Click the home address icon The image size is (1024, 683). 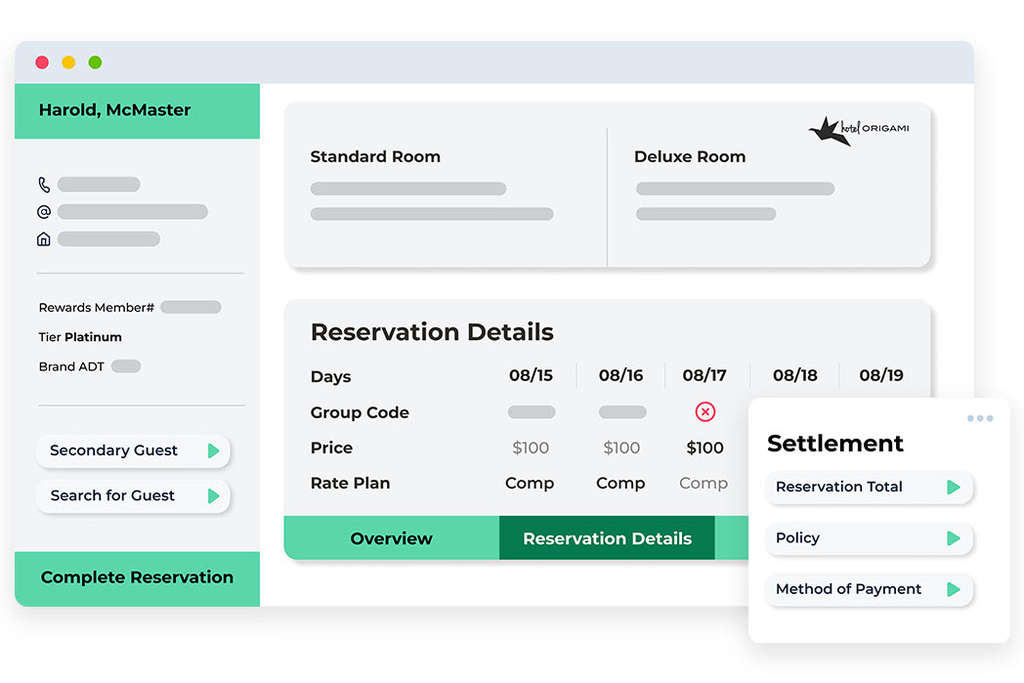[44, 239]
